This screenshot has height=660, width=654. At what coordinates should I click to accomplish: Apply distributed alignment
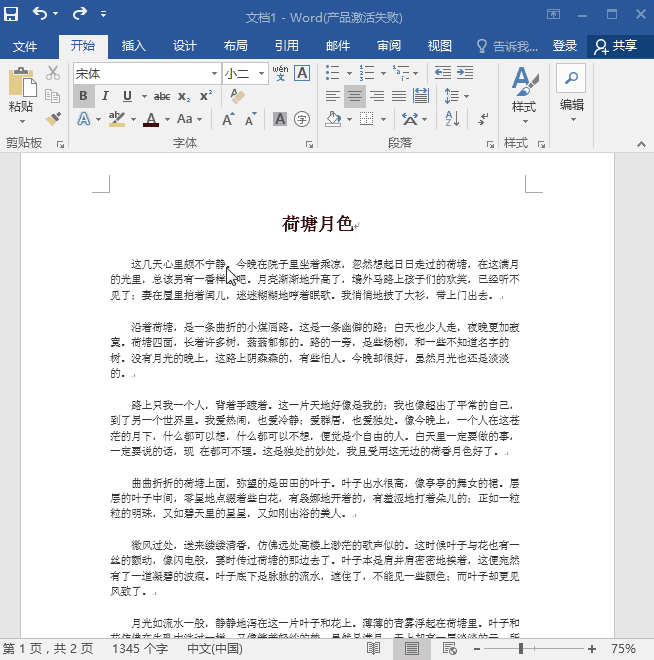pyautogui.click(x=421, y=96)
